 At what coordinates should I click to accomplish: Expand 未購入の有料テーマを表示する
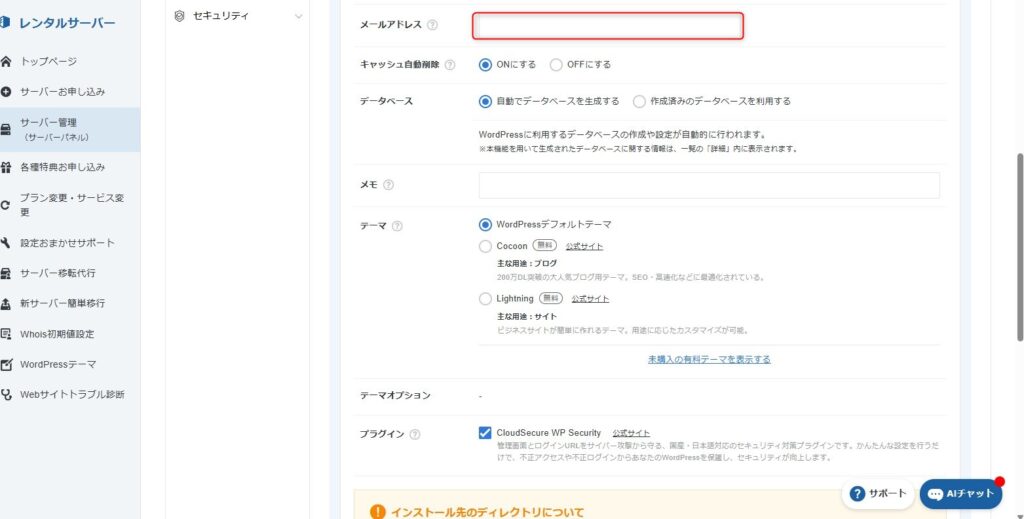pyautogui.click(x=708, y=359)
